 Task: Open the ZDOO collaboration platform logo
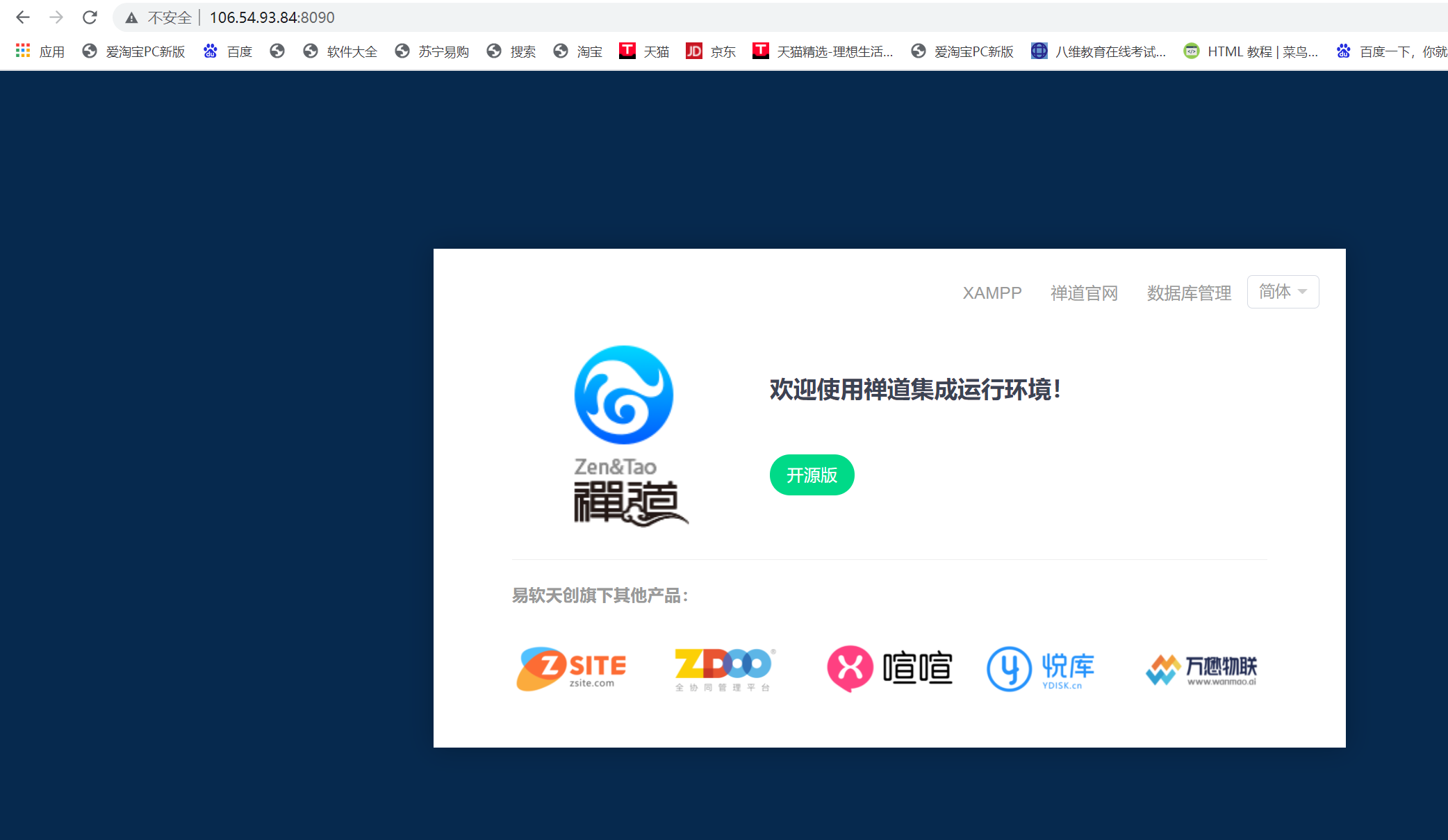[724, 668]
